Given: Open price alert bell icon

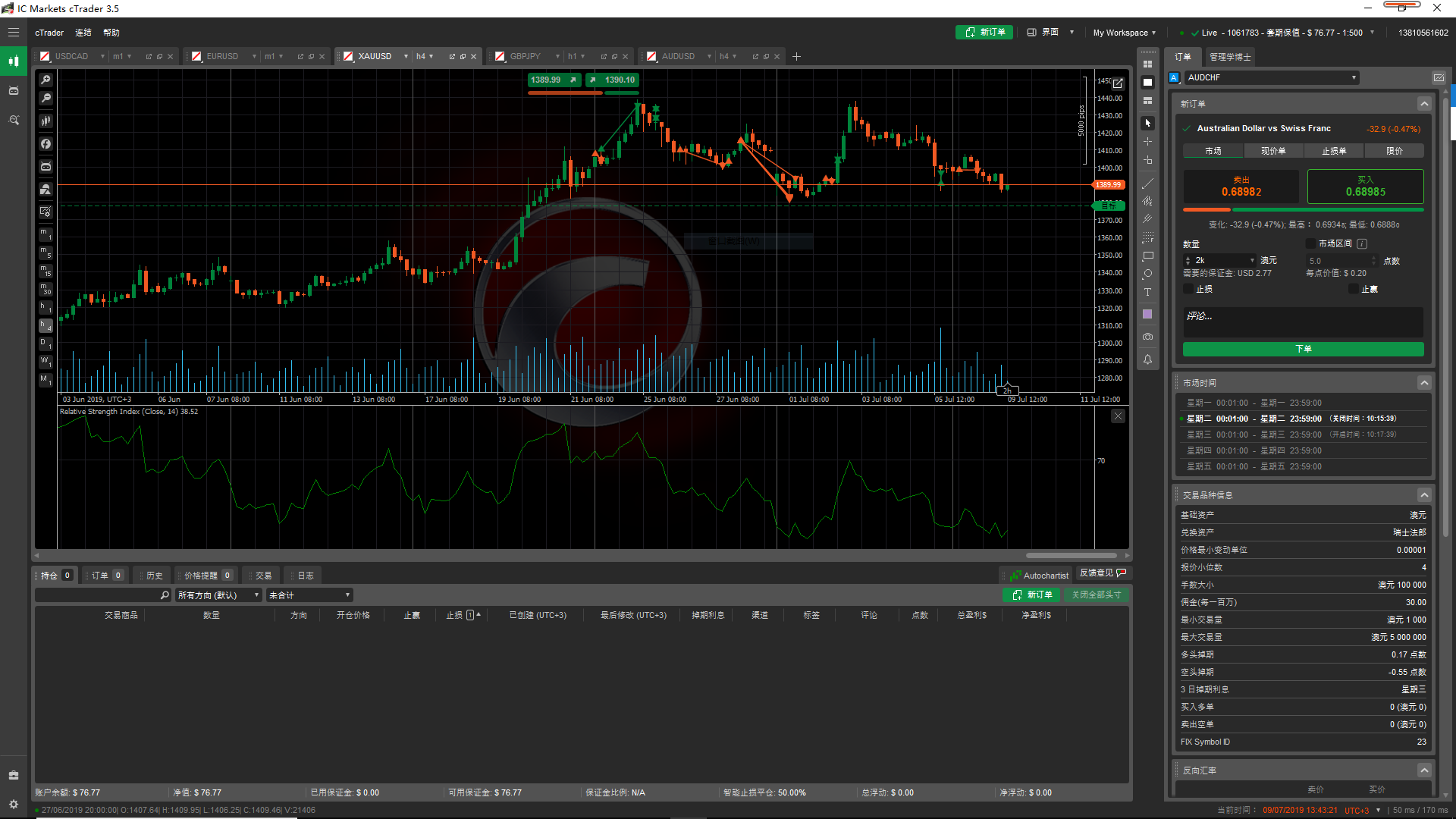Looking at the screenshot, I should [1147, 359].
